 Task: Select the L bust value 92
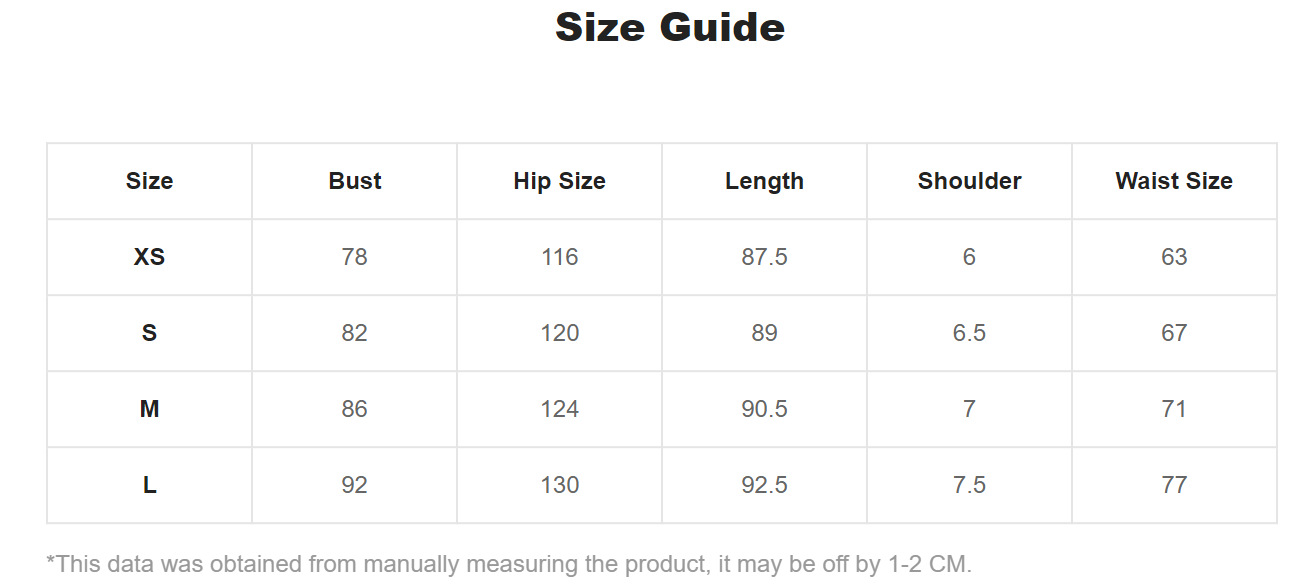point(355,485)
